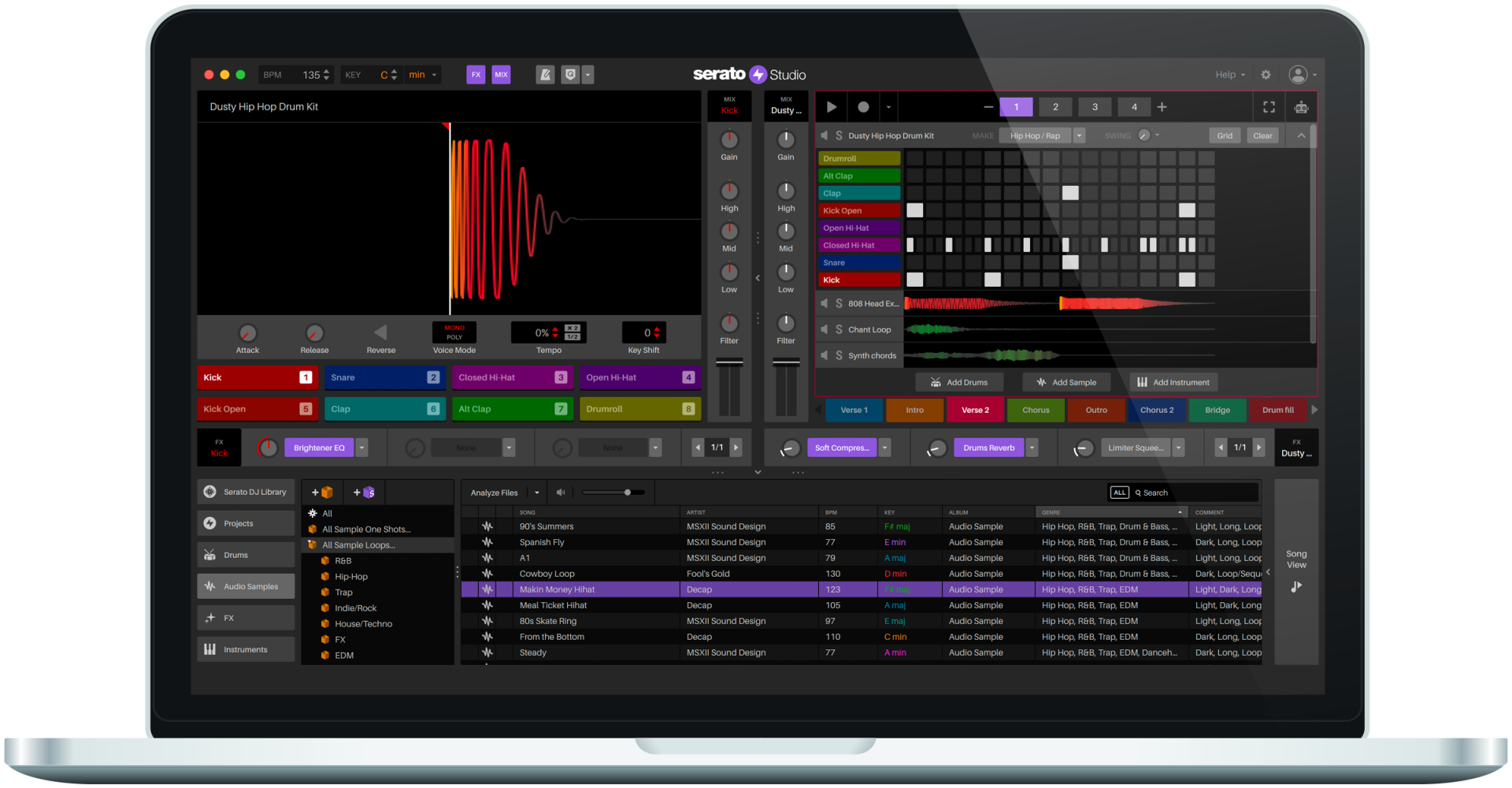Toggle the ALL search filter button
1512x788 pixels.
1119,492
